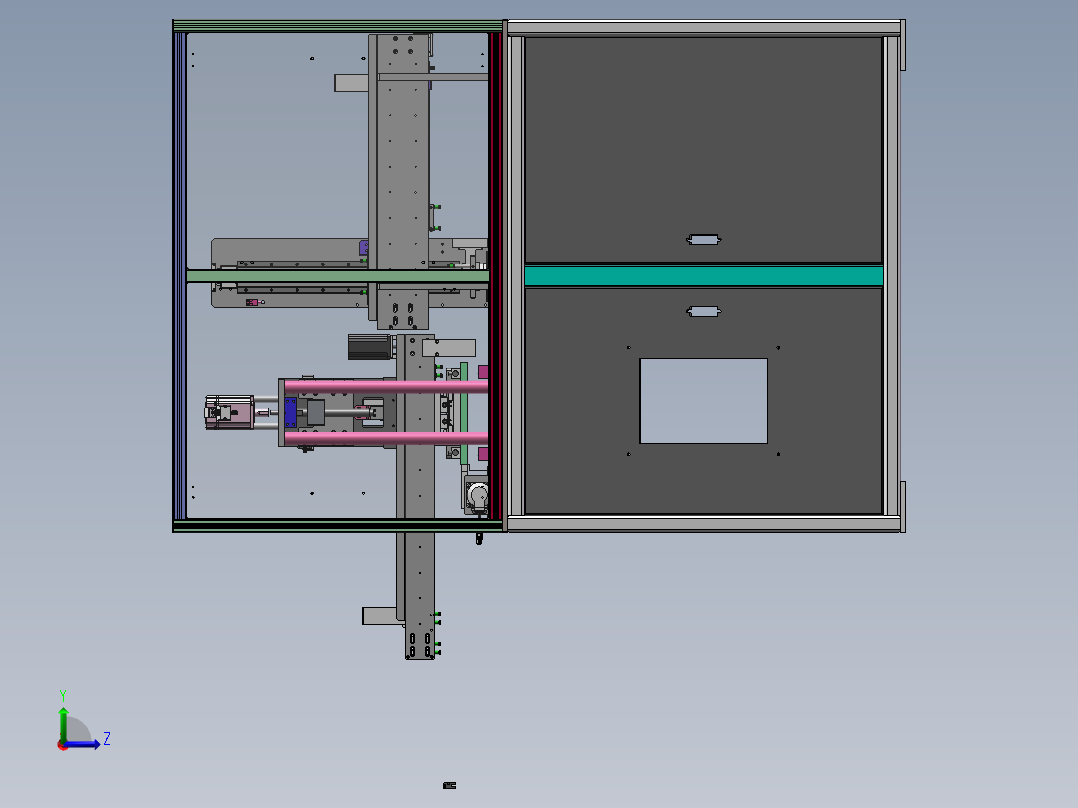Viewport: 1078px width, 808px height.
Task: Select the small purple block beside the vertical column
Action: 364,248
